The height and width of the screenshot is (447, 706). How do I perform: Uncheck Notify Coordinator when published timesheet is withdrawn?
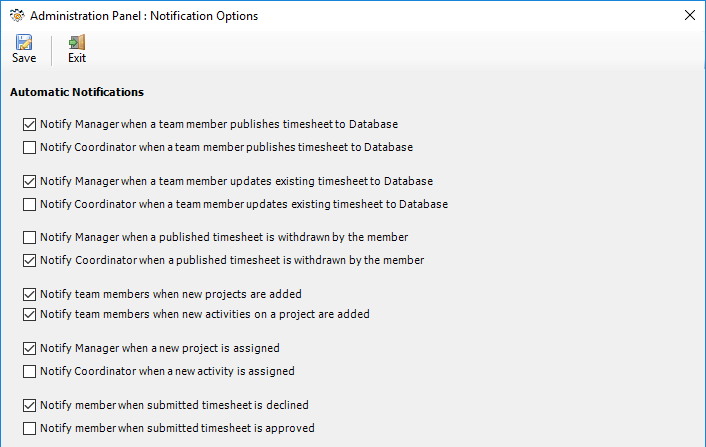(29, 260)
